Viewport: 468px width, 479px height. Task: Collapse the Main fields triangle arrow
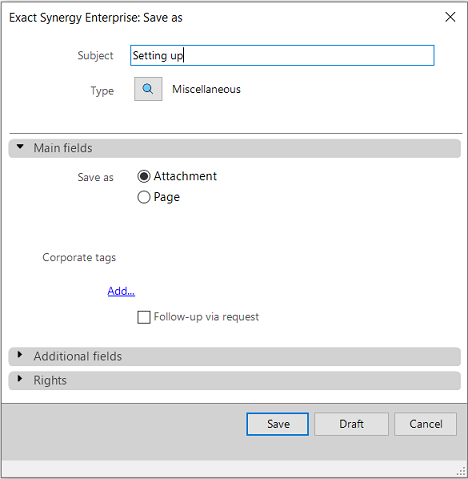pyautogui.click(x=20, y=147)
